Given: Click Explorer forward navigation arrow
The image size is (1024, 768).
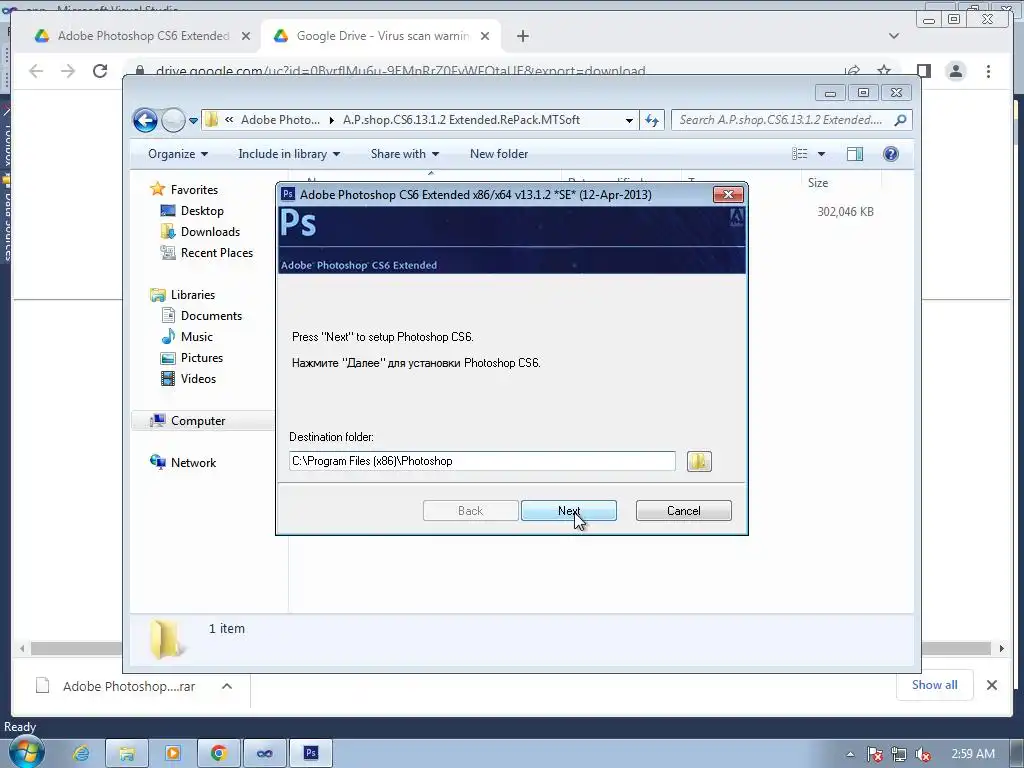Looking at the screenshot, I should pos(172,120).
